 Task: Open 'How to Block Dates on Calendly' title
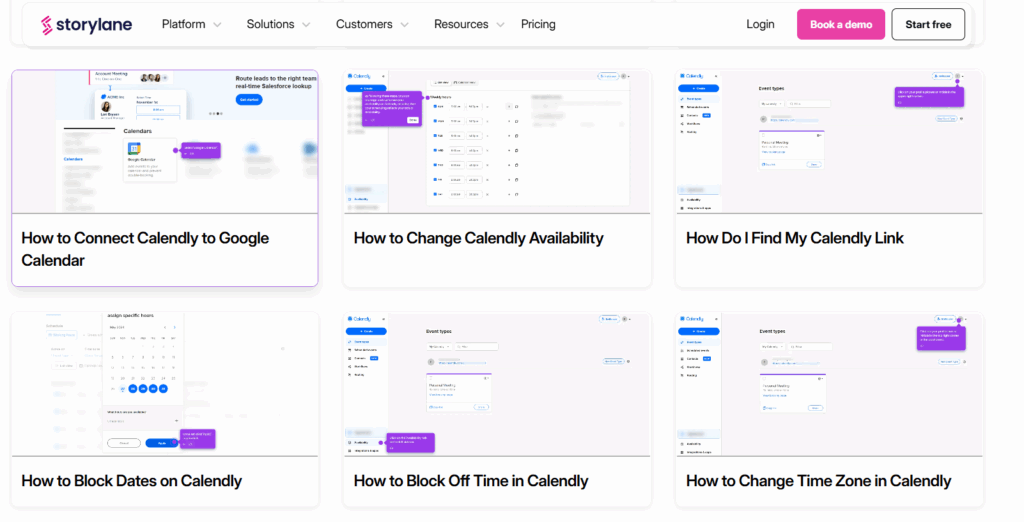132,481
